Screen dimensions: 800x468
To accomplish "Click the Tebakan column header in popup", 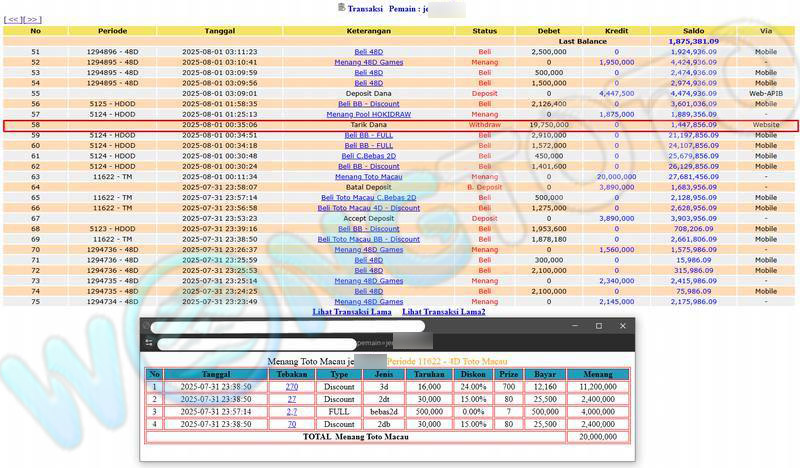I will point(291,374).
